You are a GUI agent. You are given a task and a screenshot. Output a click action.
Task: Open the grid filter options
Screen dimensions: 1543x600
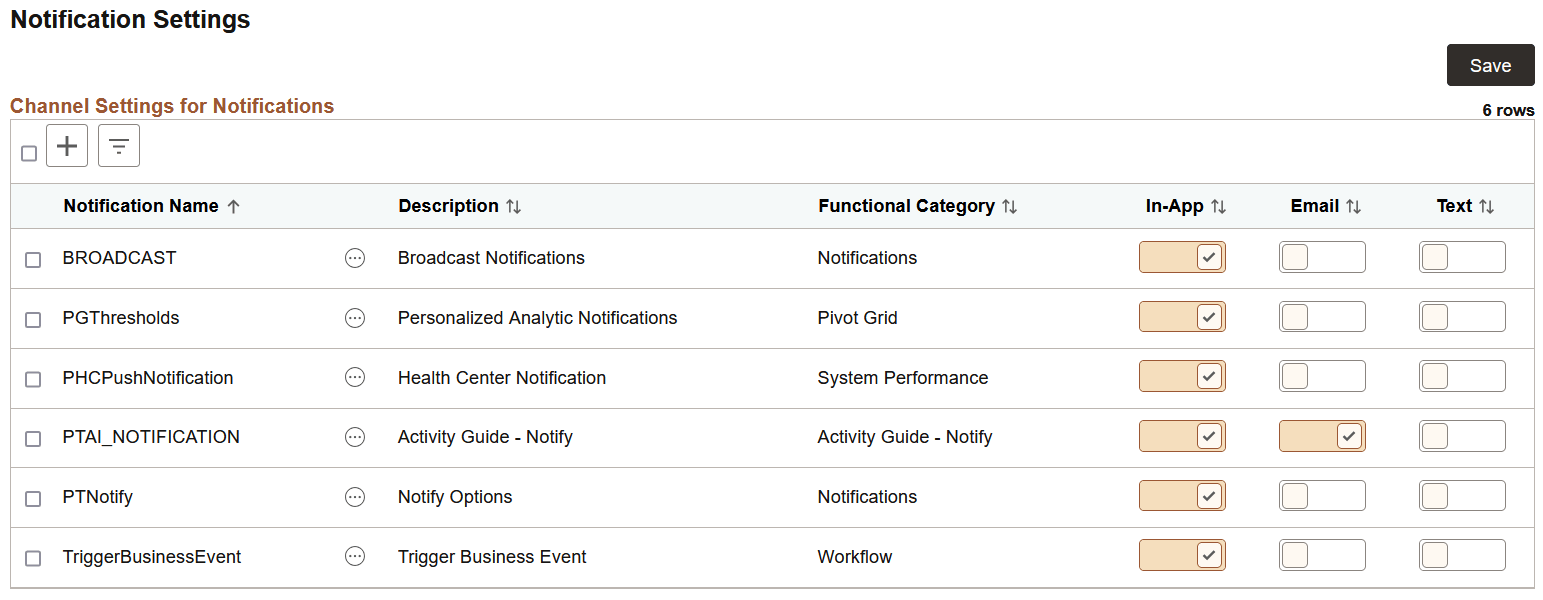click(x=118, y=145)
